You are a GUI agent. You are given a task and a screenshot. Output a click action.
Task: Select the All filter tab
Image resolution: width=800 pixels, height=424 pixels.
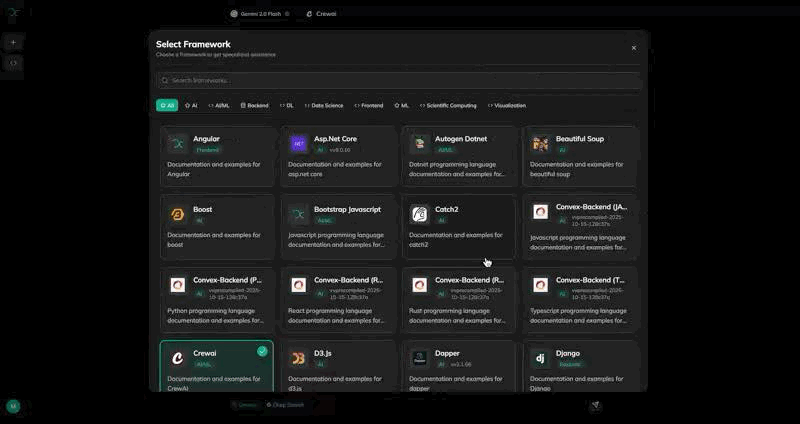click(167, 106)
